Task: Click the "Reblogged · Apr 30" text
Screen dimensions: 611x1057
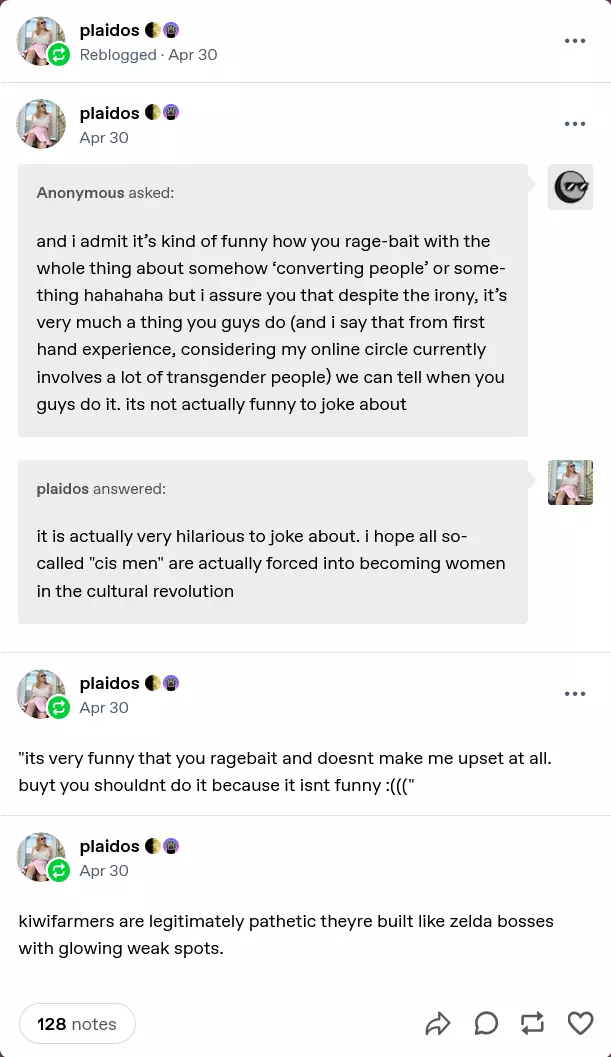Action: pyautogui.click(x=148, y=54)
